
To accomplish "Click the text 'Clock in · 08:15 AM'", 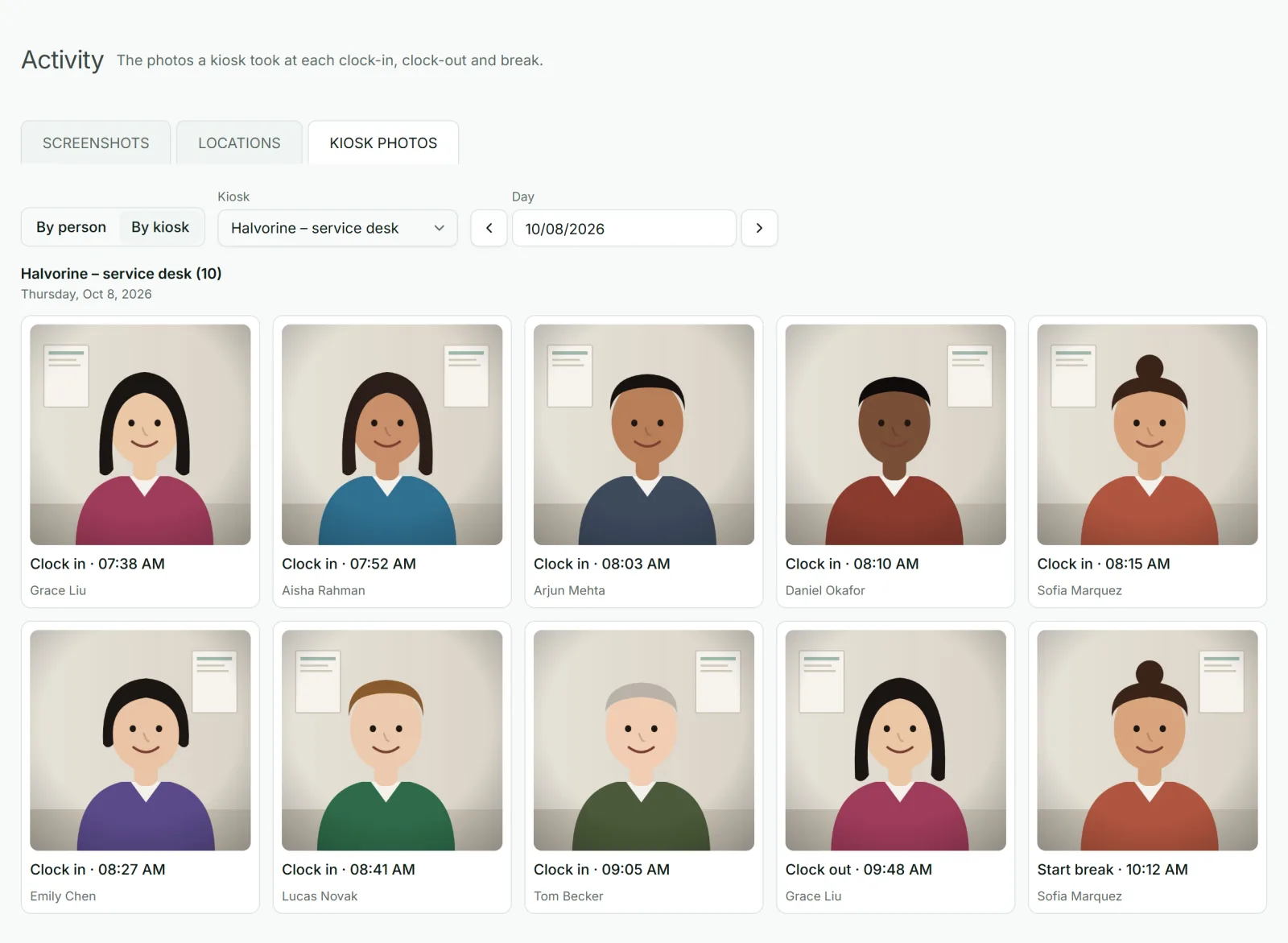I will point(1104,564).
